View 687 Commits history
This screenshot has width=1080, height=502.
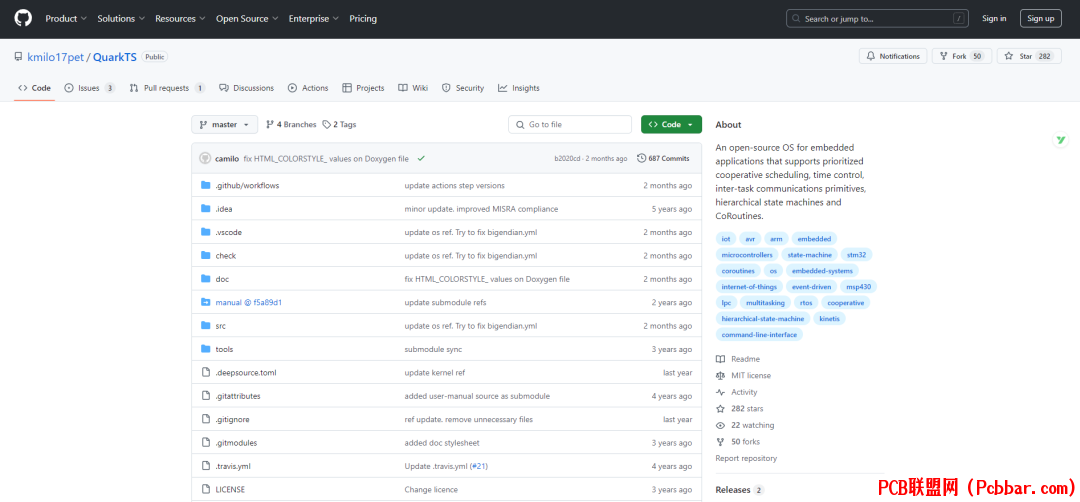pos(663,158)
